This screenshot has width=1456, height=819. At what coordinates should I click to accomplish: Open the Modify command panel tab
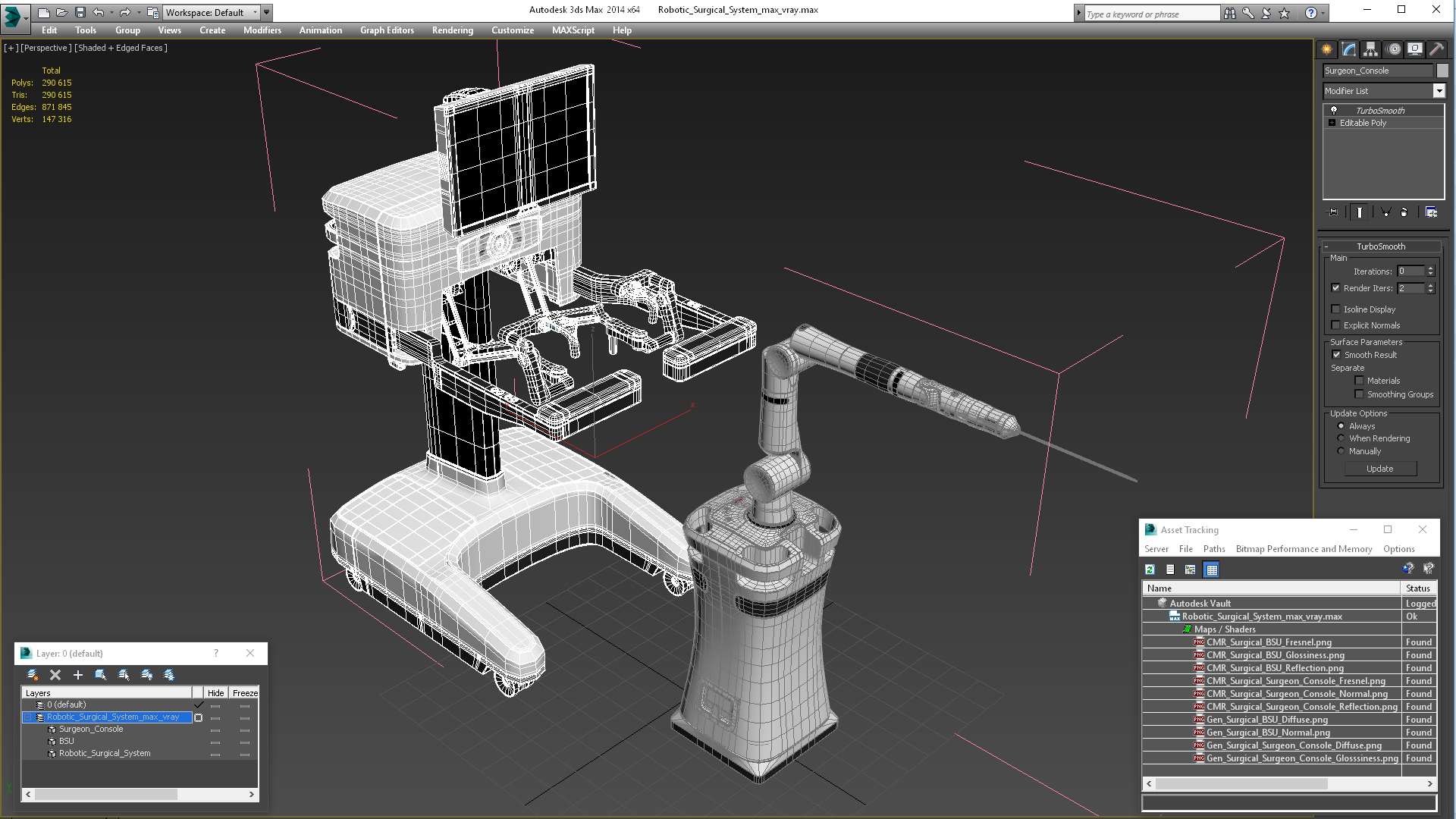point(1348,49)
